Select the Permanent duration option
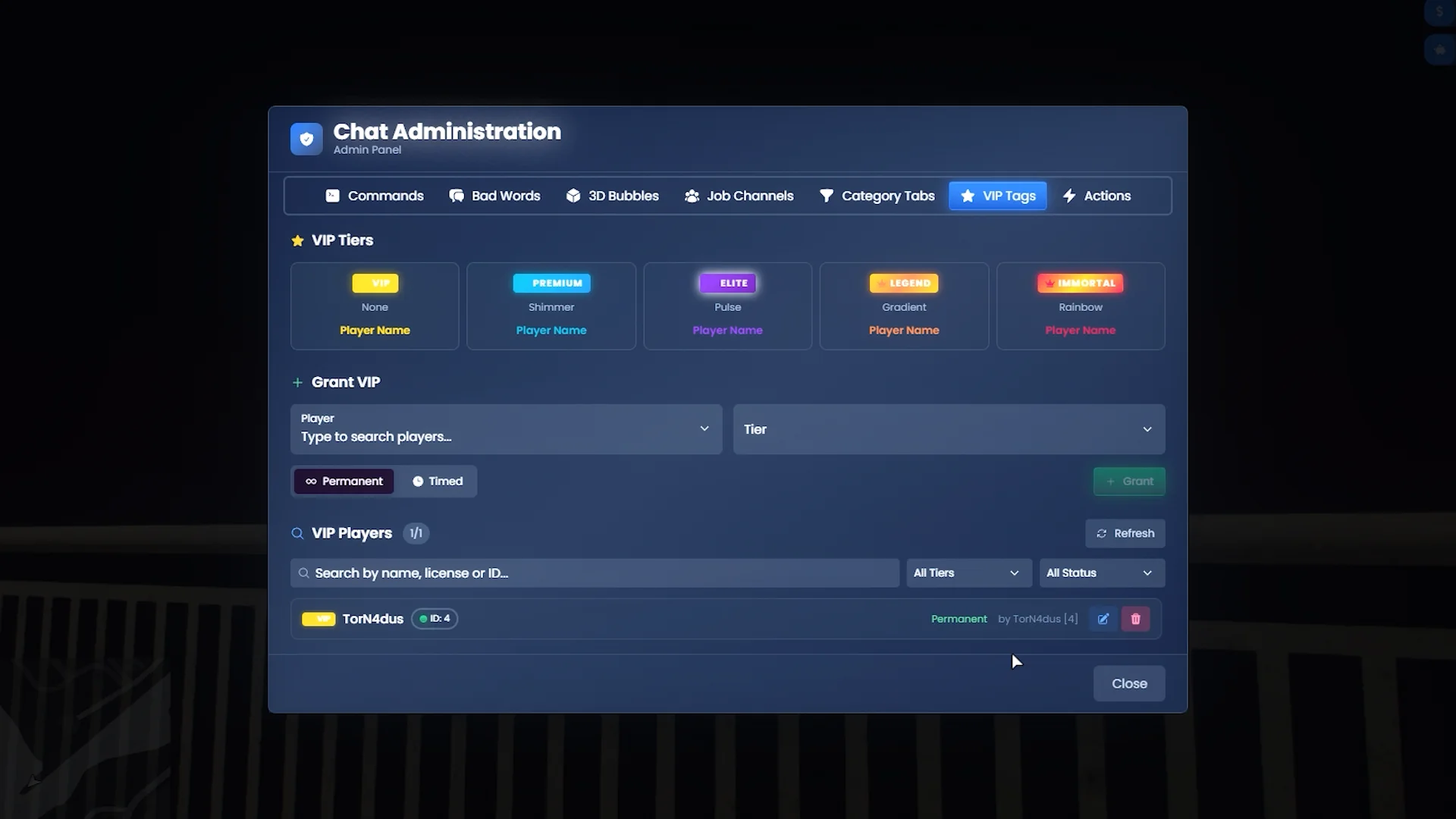 (344, 482)
